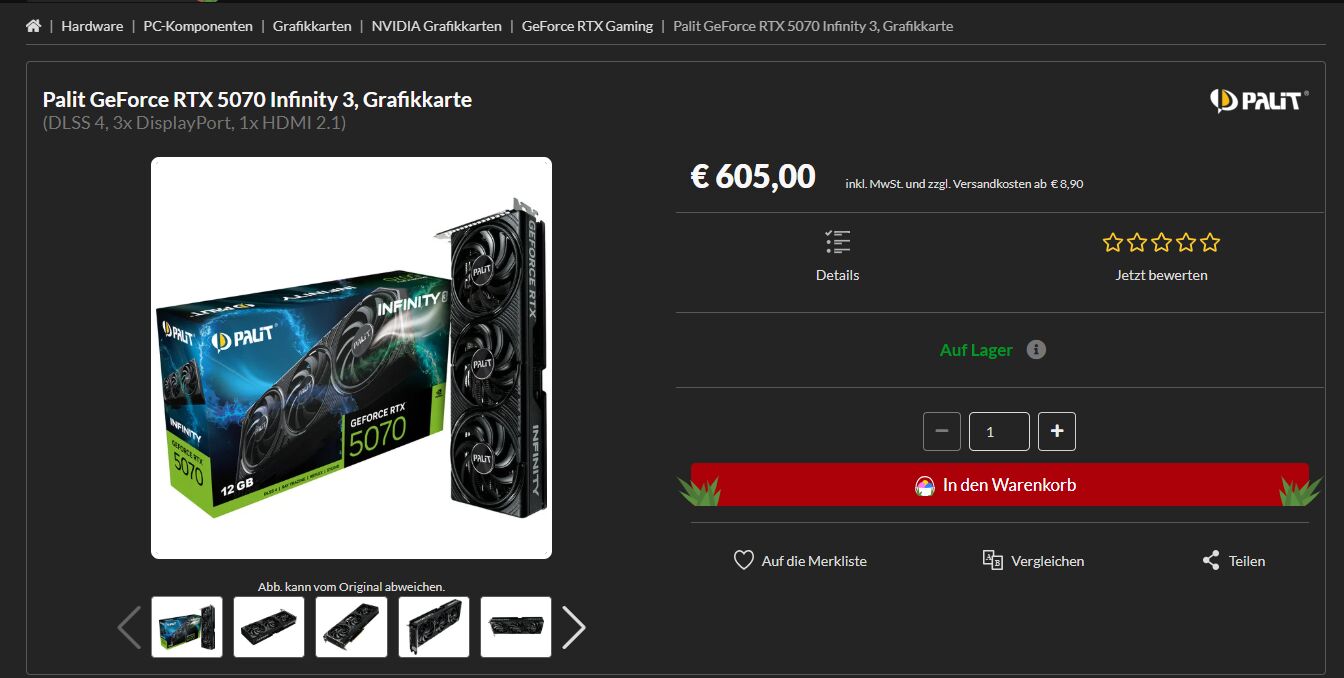Show next thumbnails with right arrow
1344x678 pixels.
pos(573,627)
